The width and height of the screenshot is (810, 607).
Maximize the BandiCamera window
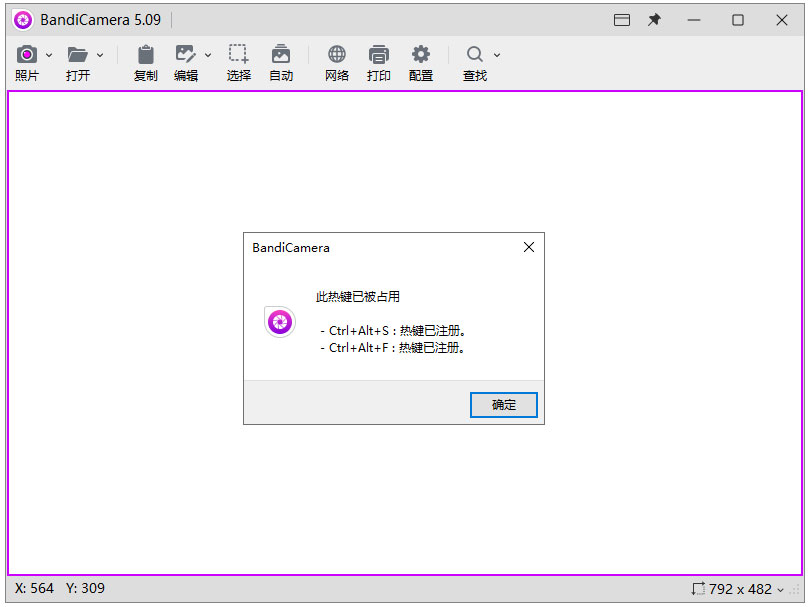pyautogui.click(x=738, y=20)
